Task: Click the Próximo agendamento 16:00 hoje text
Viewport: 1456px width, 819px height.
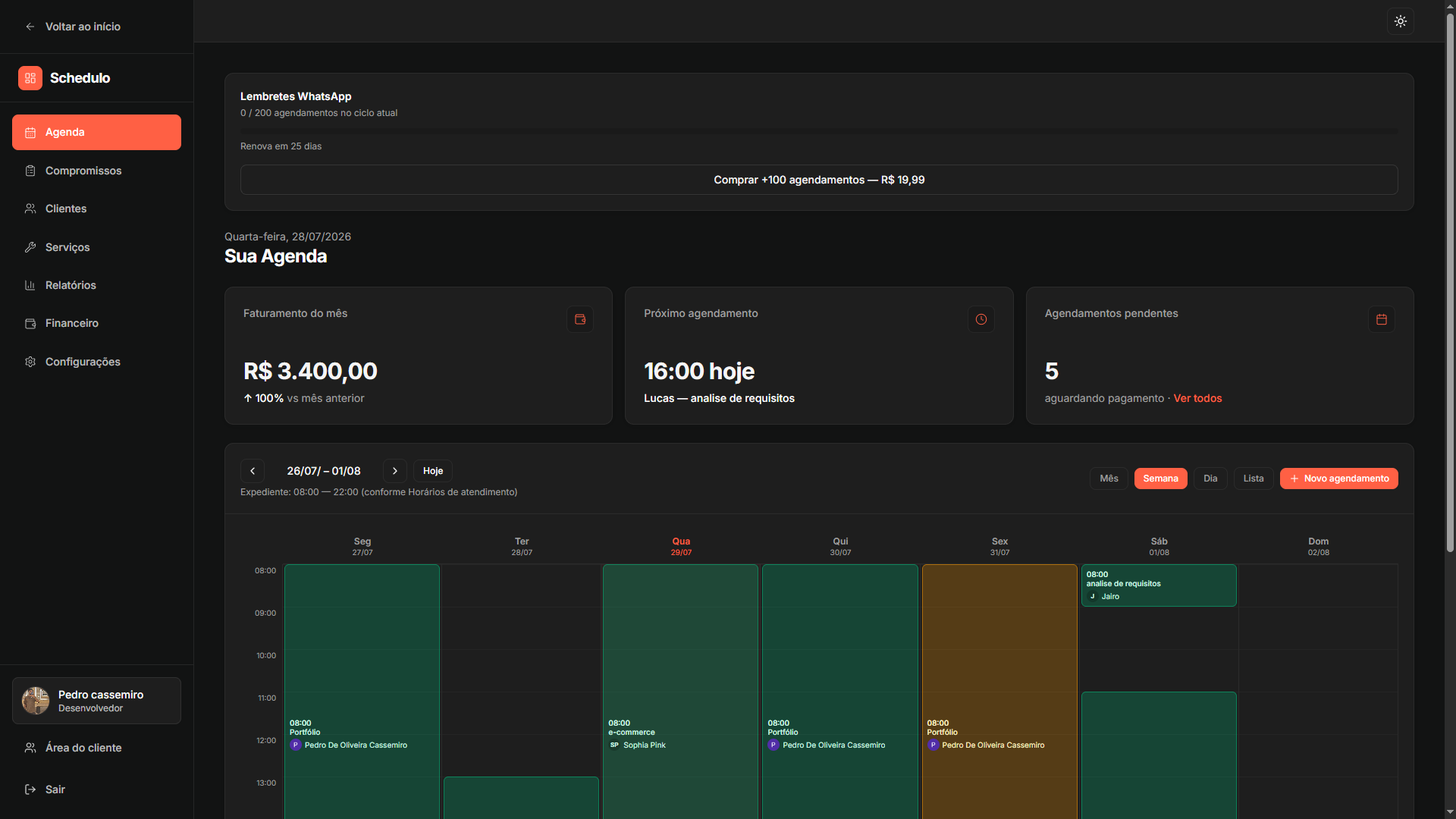Action: tap(699, 371)
